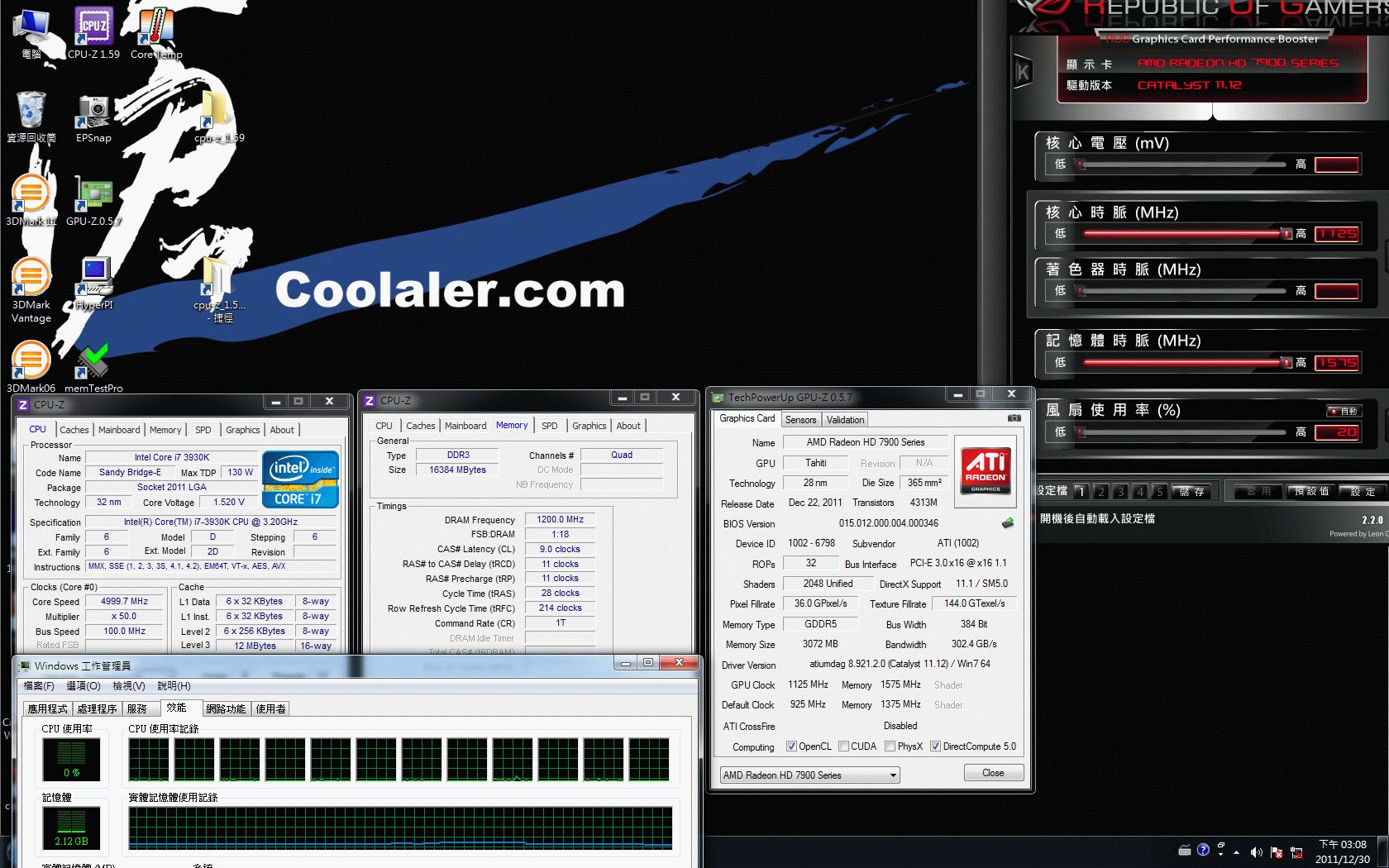The height and width of the screenshot is (868, 1389).
Task: Open the SPD tab in Memory CPU-Z window
Action: tap(550, 426)
